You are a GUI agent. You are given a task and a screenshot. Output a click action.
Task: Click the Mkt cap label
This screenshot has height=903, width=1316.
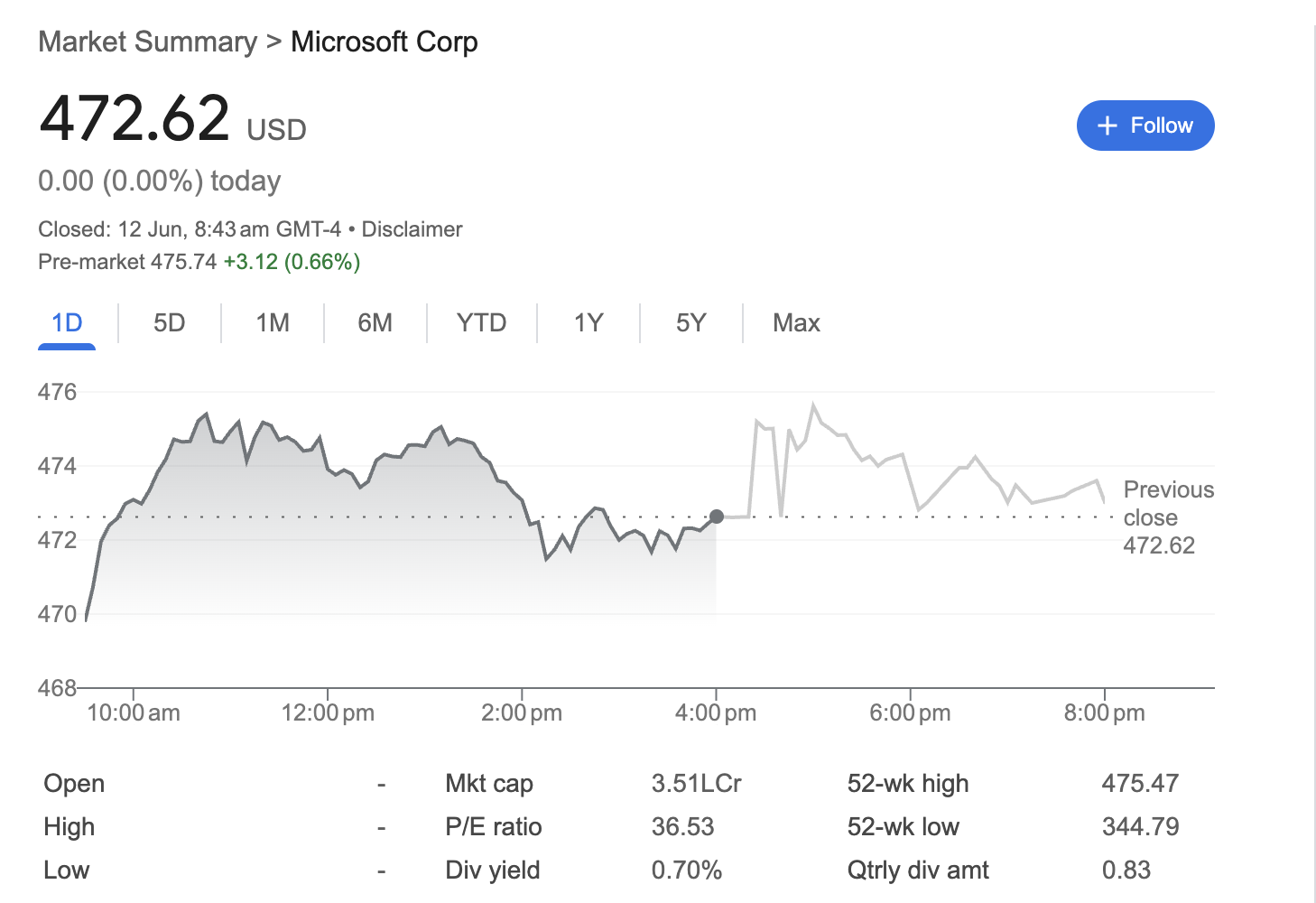click(489, 783)
